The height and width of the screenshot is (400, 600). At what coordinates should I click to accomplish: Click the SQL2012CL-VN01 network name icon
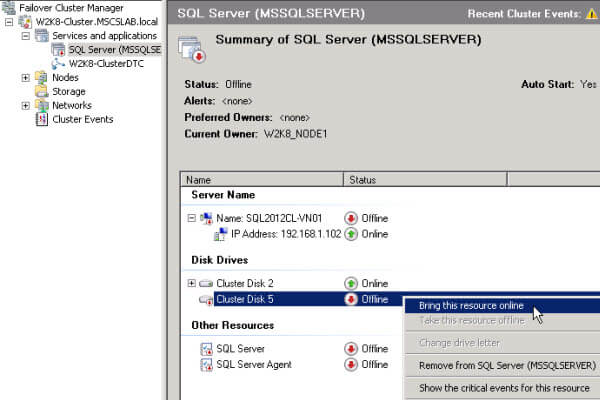coord(206,218)
